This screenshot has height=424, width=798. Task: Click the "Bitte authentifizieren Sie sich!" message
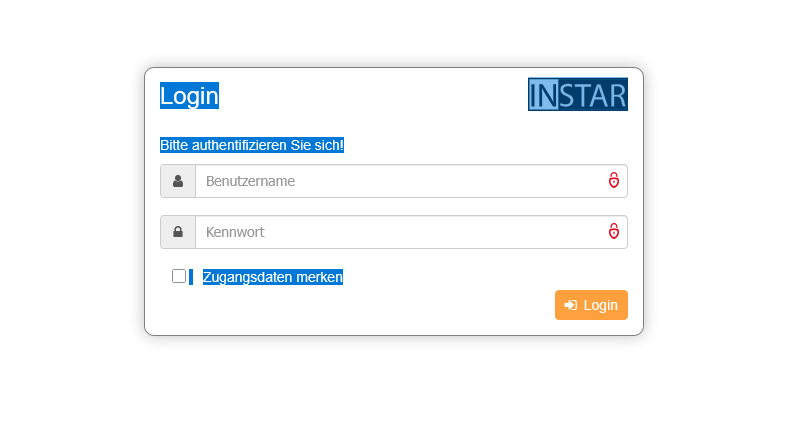click(252, 145)
